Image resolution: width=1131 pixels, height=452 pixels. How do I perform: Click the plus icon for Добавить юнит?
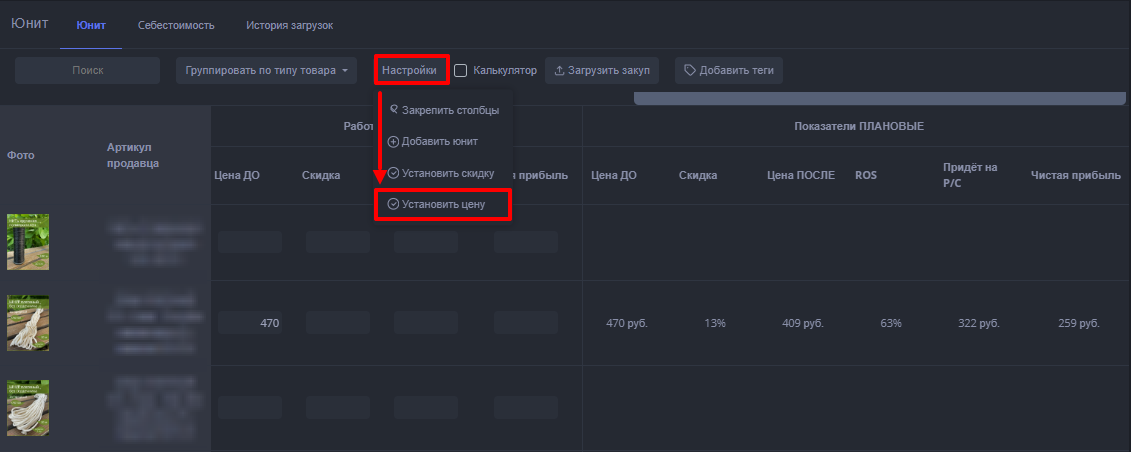click(x=393, y=141)
